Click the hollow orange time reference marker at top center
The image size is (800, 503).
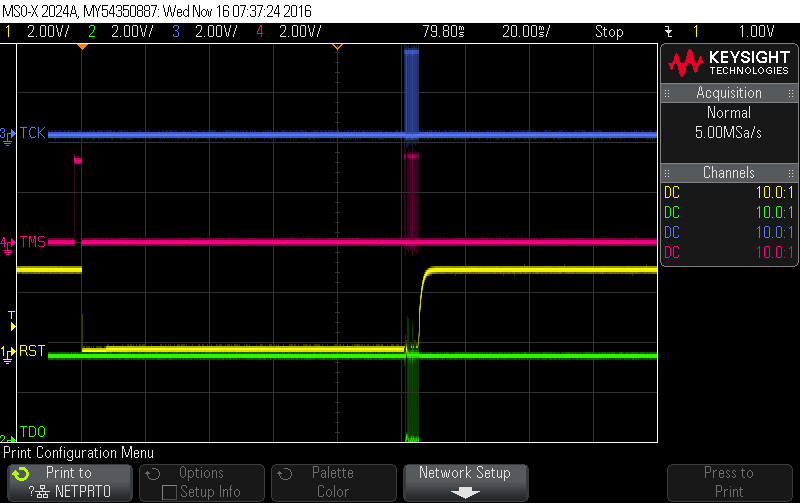pyautogui.click(x=337, y=47)
